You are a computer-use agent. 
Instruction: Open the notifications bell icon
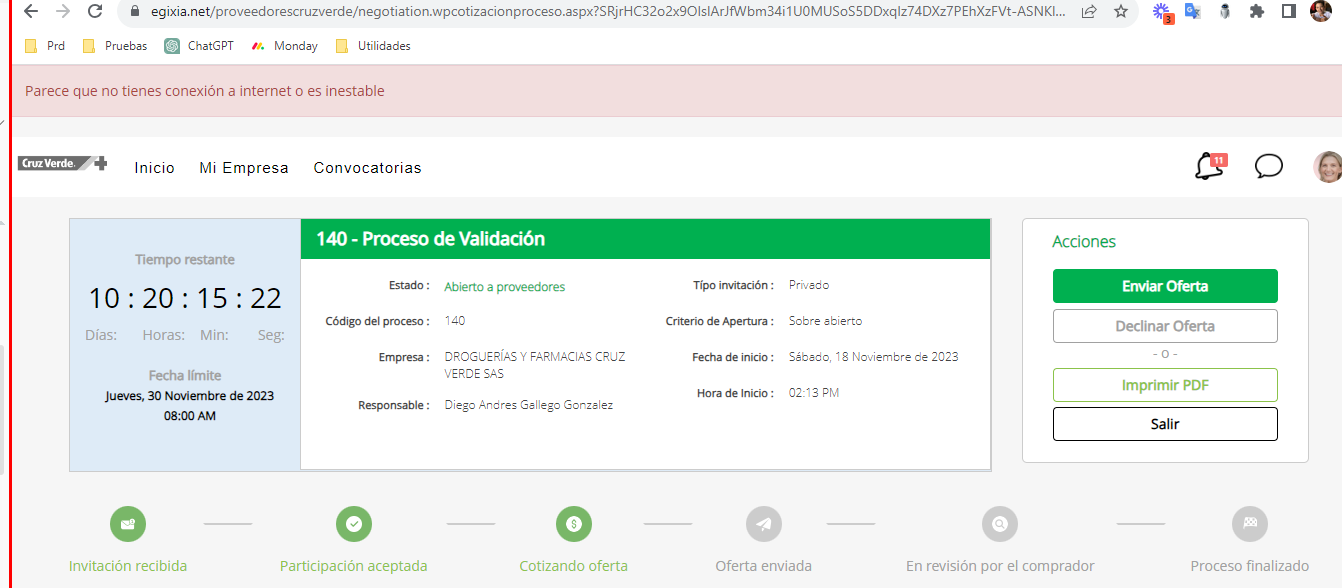coord(1208,167)
